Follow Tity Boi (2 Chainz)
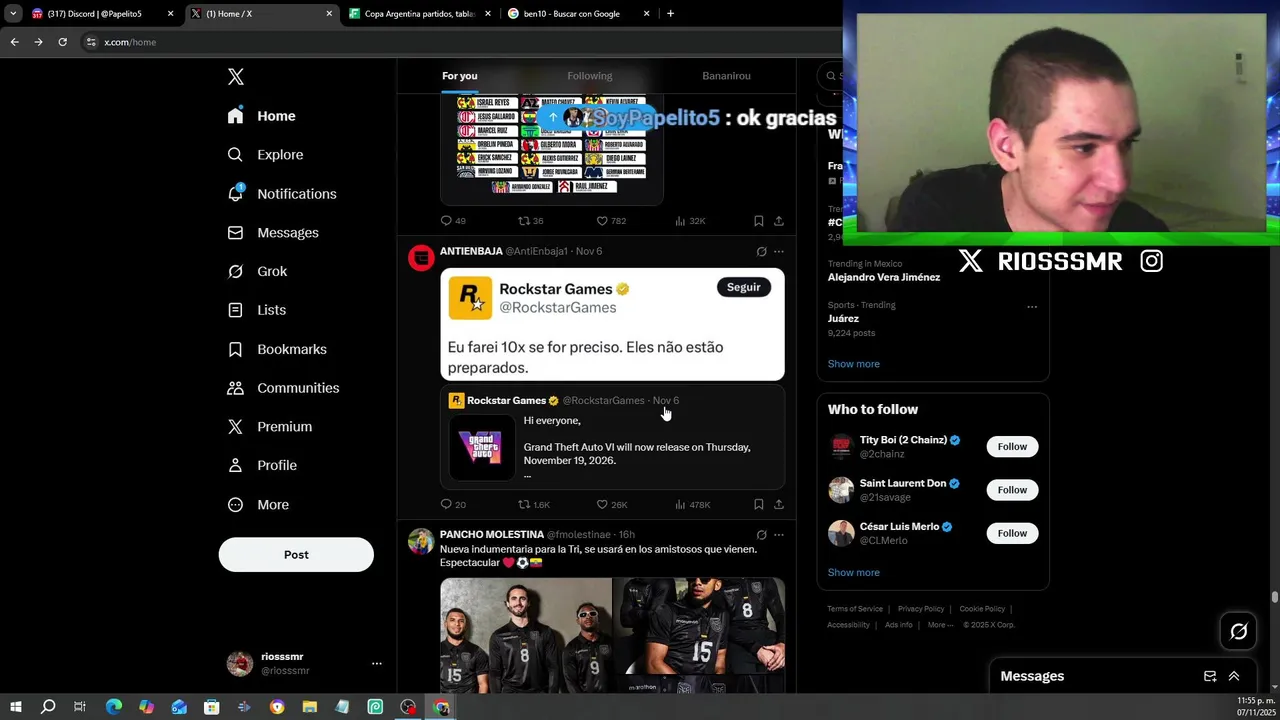The image size is (1280, 720). tap(1012, 447)
